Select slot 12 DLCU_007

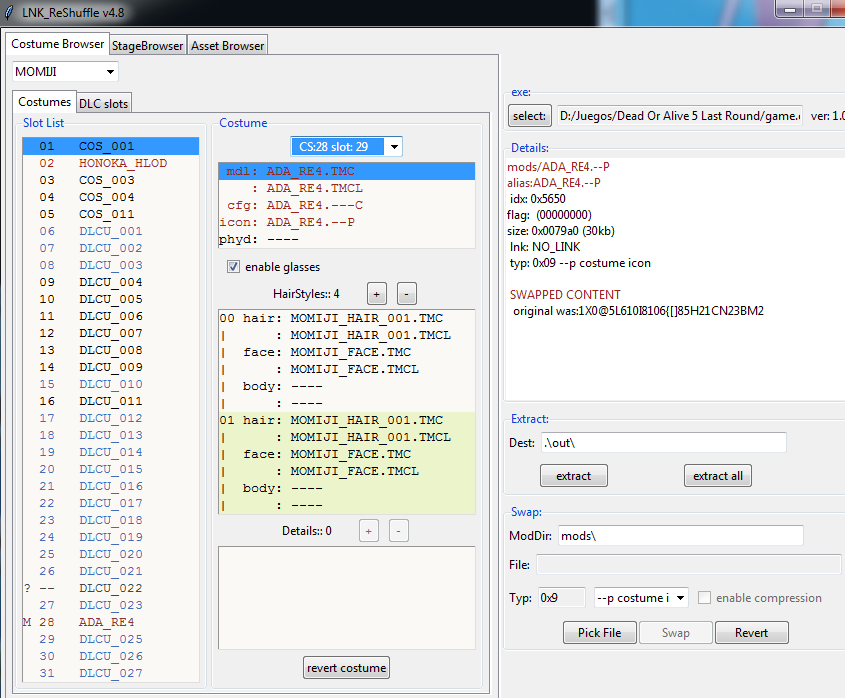pos(110,333)
